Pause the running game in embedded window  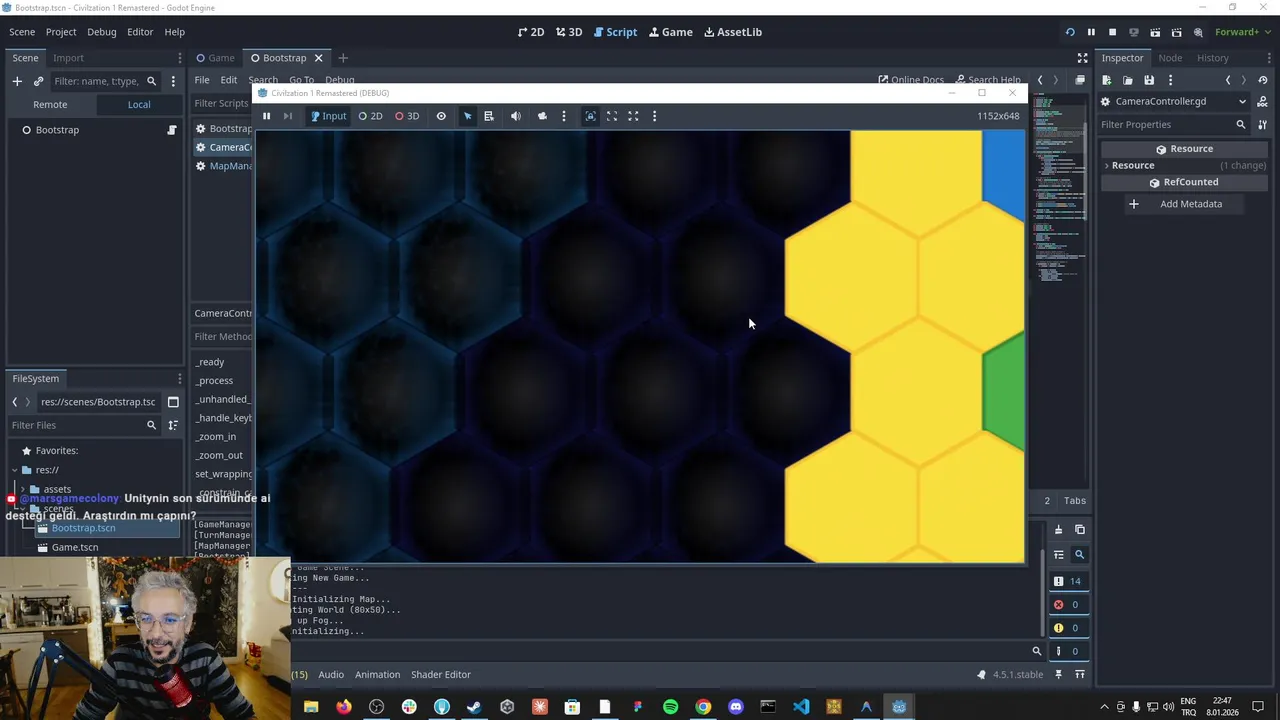coord(266,116)
